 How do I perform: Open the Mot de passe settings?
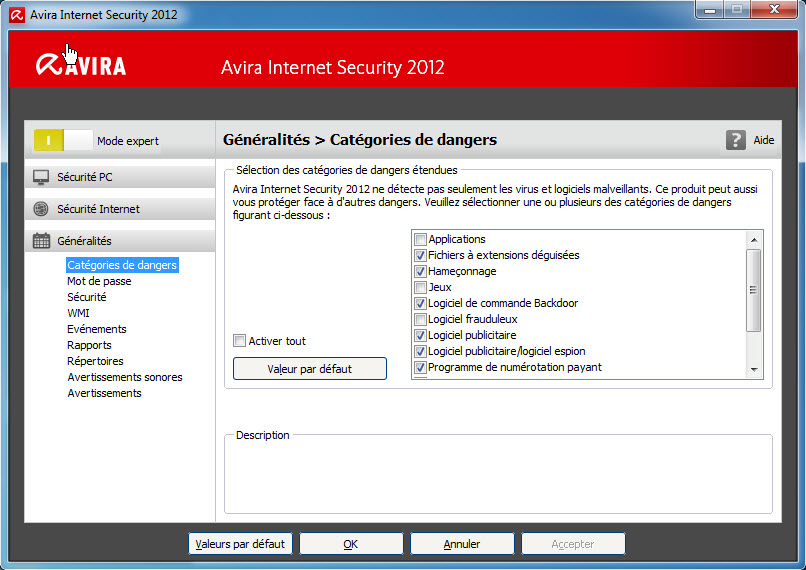click(x=99, y=281)
